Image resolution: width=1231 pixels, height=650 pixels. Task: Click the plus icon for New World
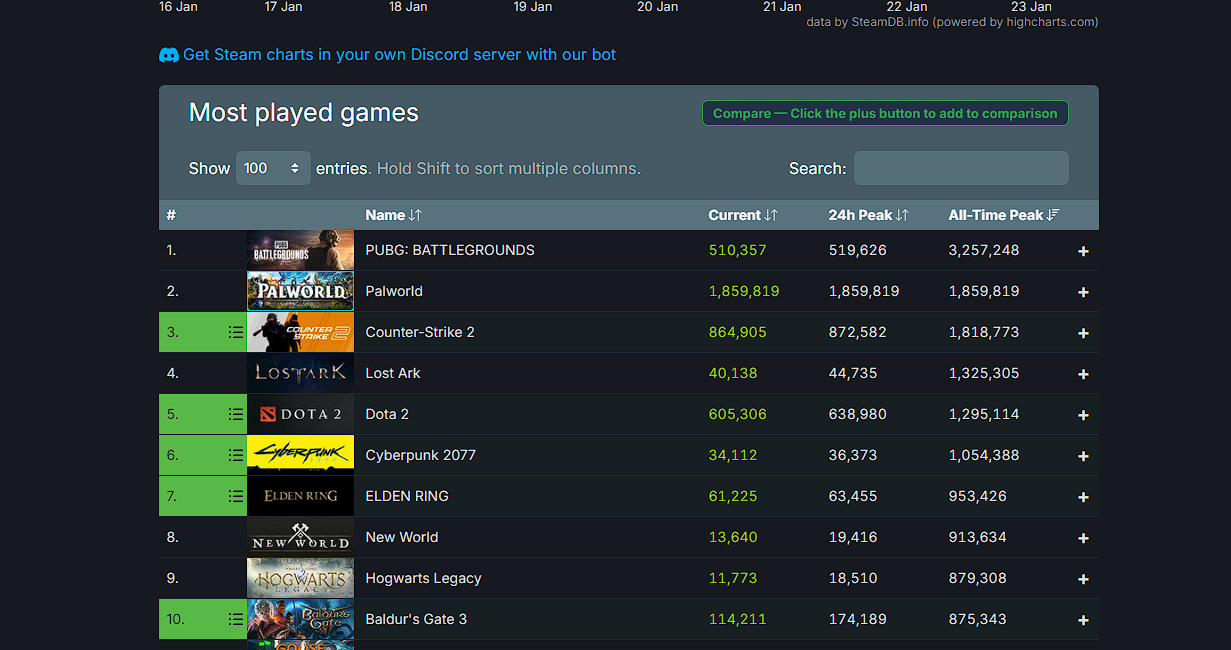[x=1083, y=537]
